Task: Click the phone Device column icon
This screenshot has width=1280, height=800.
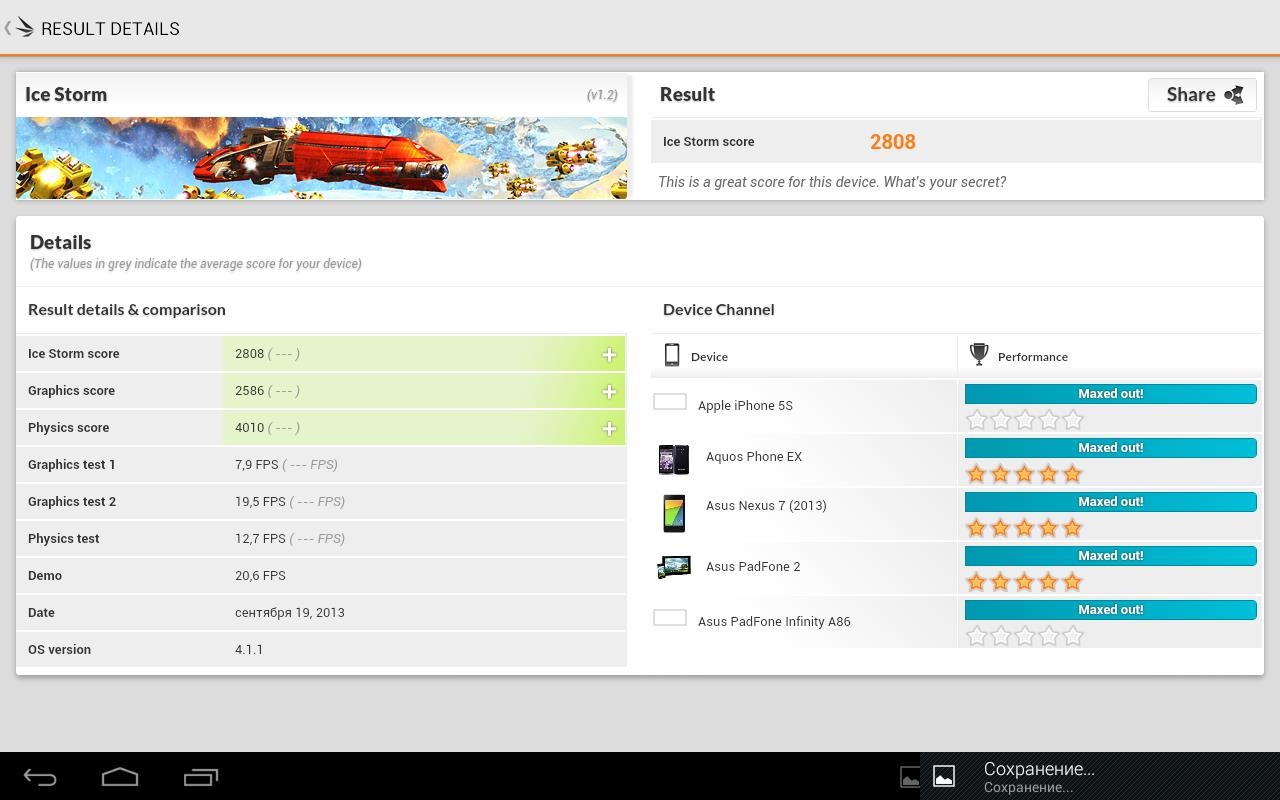Action: (672, 355)
